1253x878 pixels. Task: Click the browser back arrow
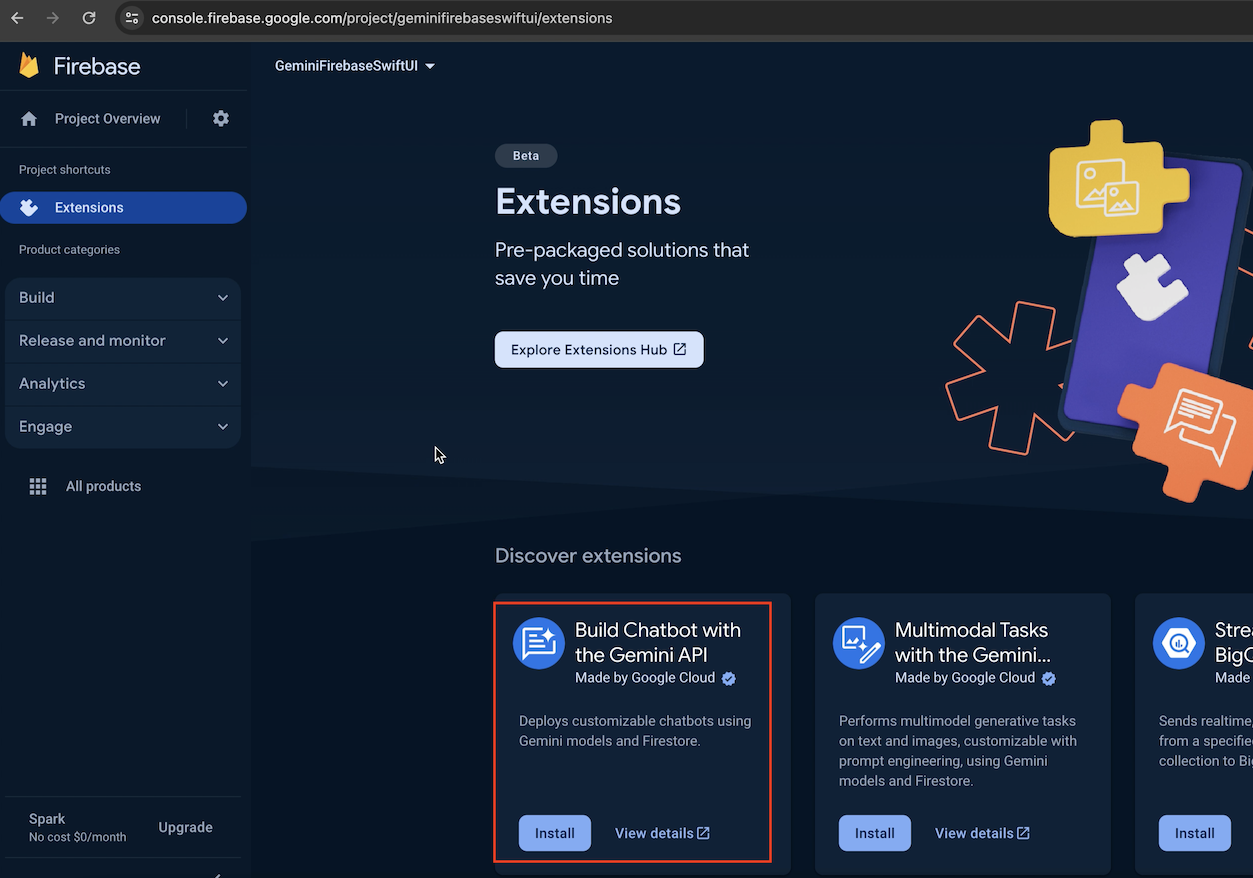click(x=17, y=18)
